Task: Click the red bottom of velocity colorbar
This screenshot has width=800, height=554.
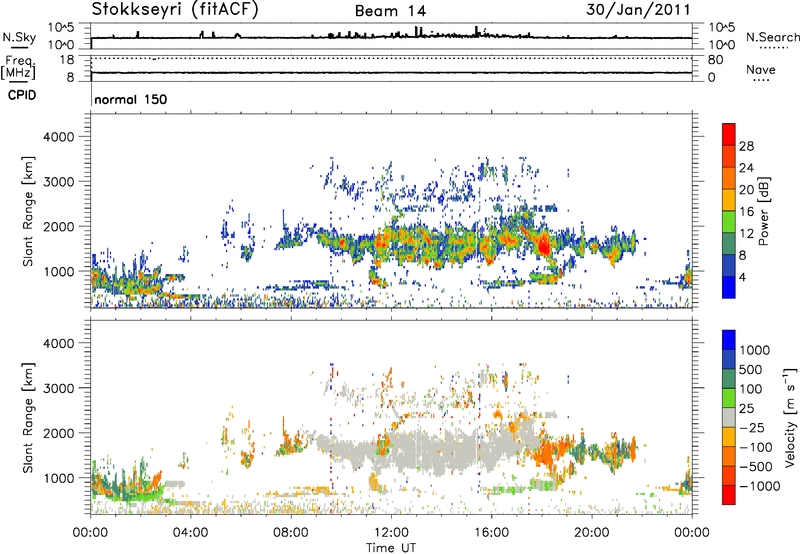Action: 729,495
